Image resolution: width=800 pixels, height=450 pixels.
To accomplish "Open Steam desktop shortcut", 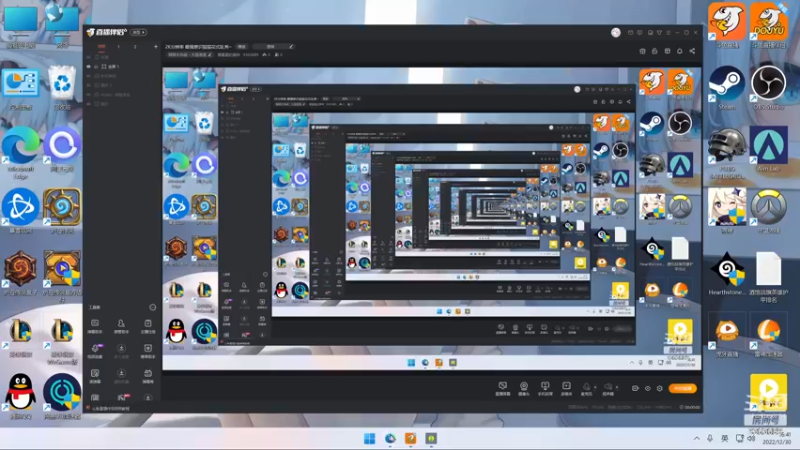I will tap(727, 87).
